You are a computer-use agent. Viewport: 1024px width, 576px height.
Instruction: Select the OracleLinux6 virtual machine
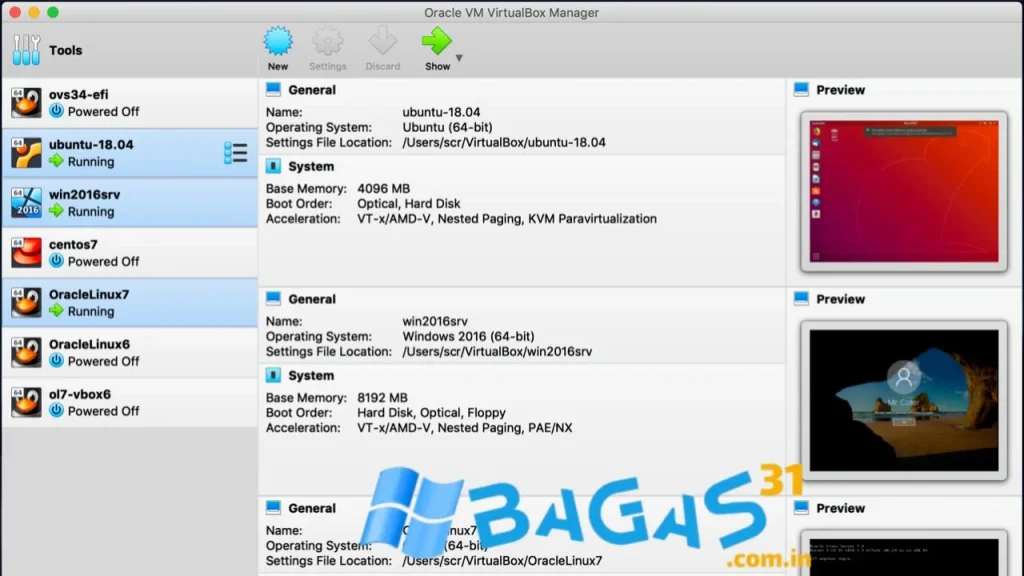tap(129, 353)
